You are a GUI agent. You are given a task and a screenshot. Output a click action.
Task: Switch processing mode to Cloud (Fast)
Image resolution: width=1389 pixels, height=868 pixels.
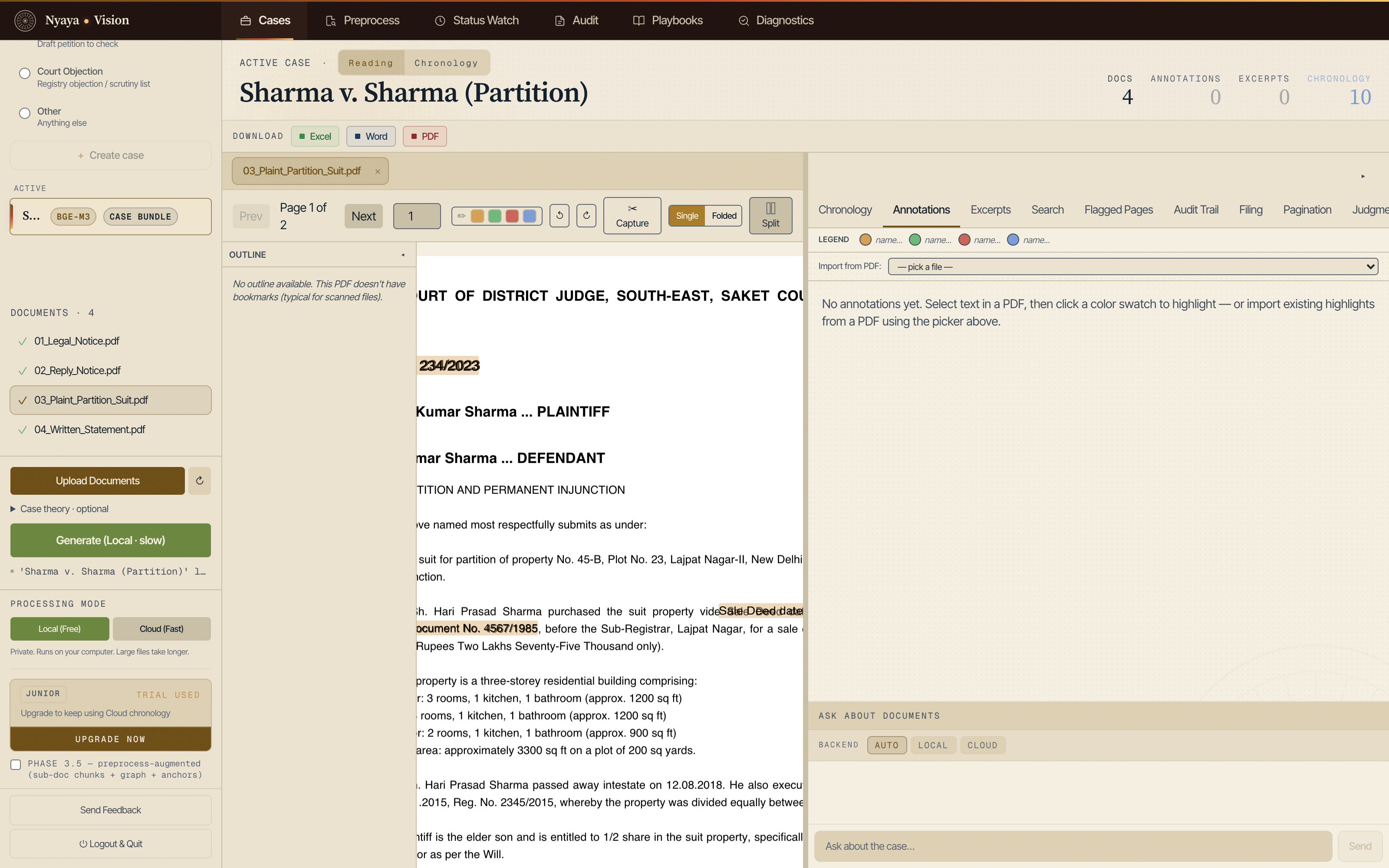pyautogui.click(x=161, y=628)
